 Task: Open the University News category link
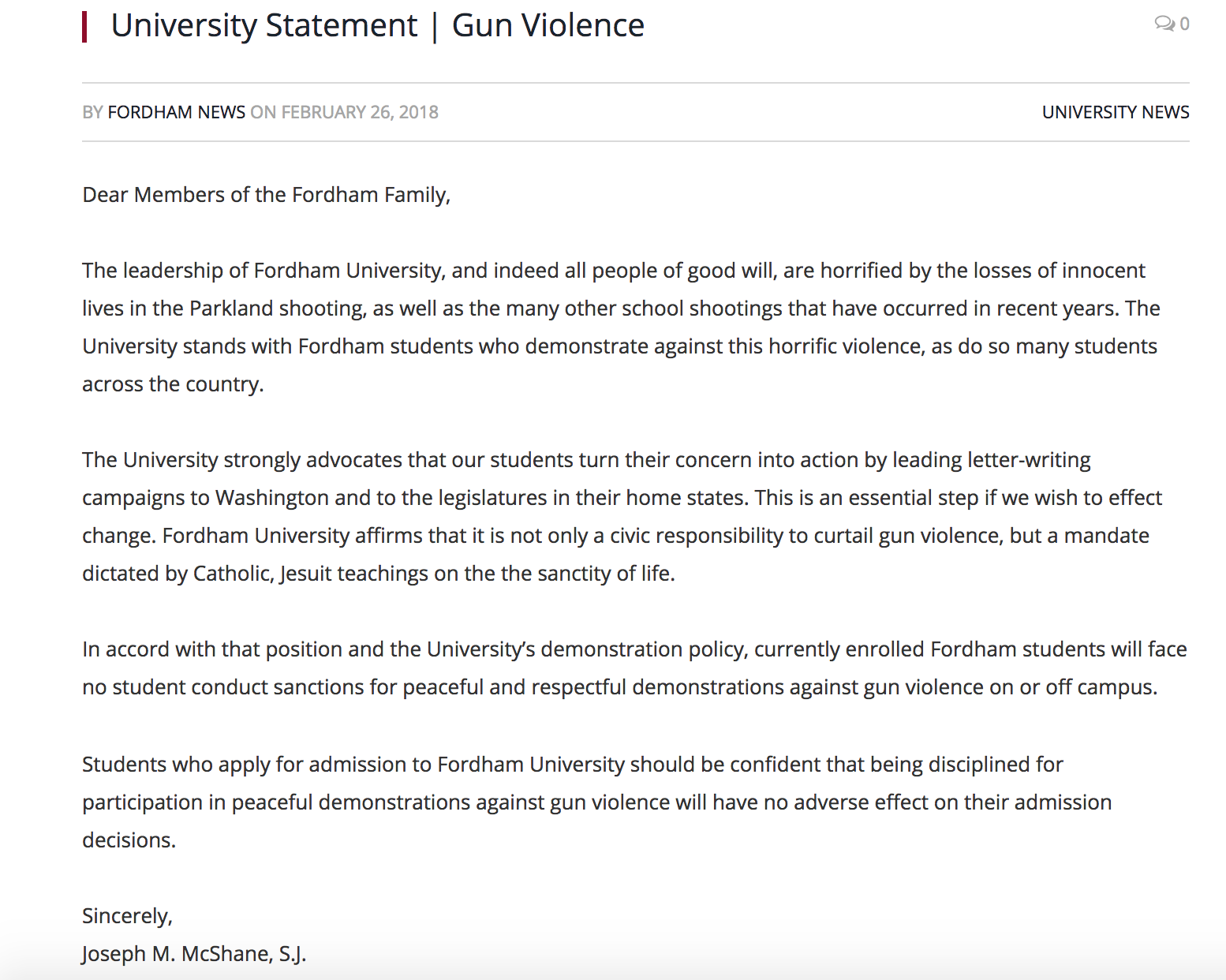tap(1115, 112)
